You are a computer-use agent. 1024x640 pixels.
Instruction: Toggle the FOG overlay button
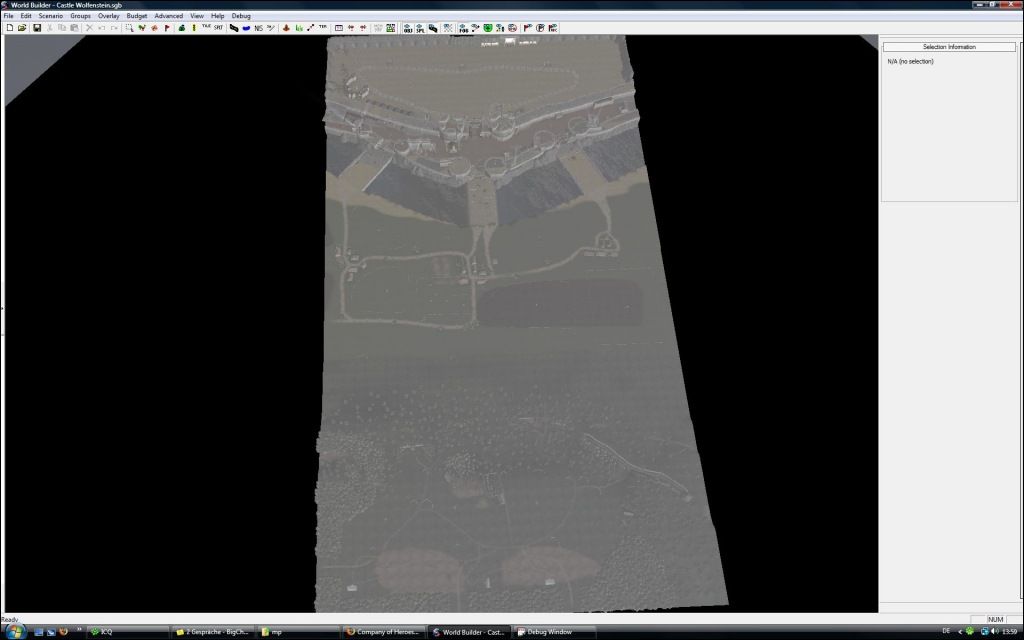pos(463,28)
